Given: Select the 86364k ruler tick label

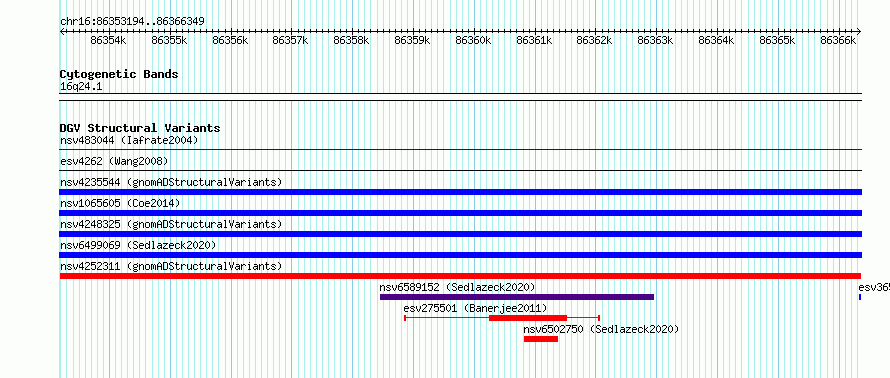Looking at the screenshot, I should coord(716,40).
